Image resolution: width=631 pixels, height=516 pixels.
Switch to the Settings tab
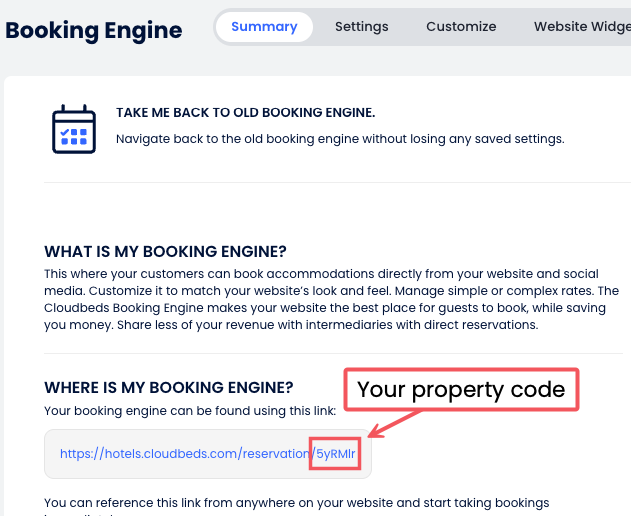361,27
